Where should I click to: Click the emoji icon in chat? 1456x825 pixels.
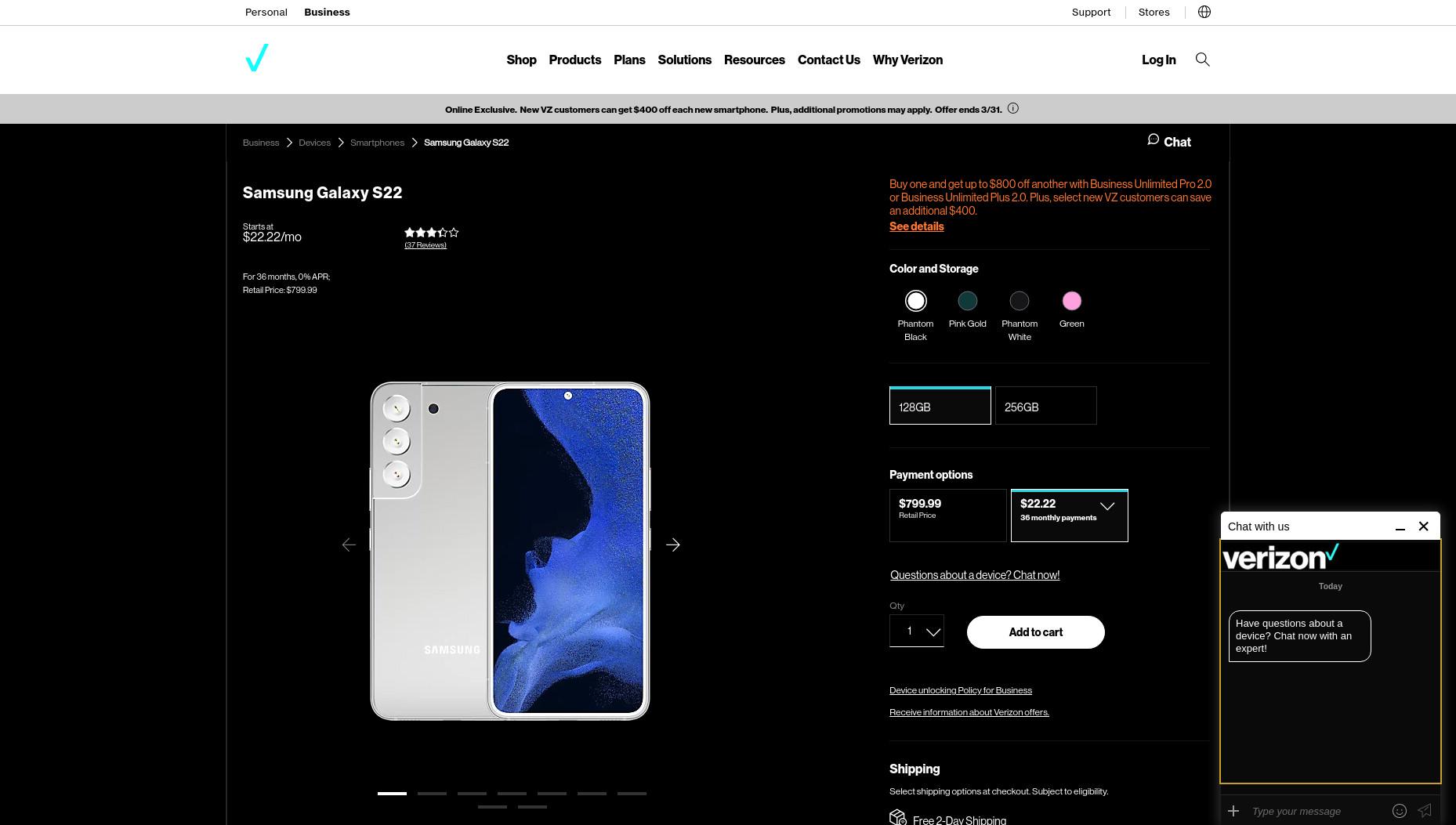tap(1400, 811)
